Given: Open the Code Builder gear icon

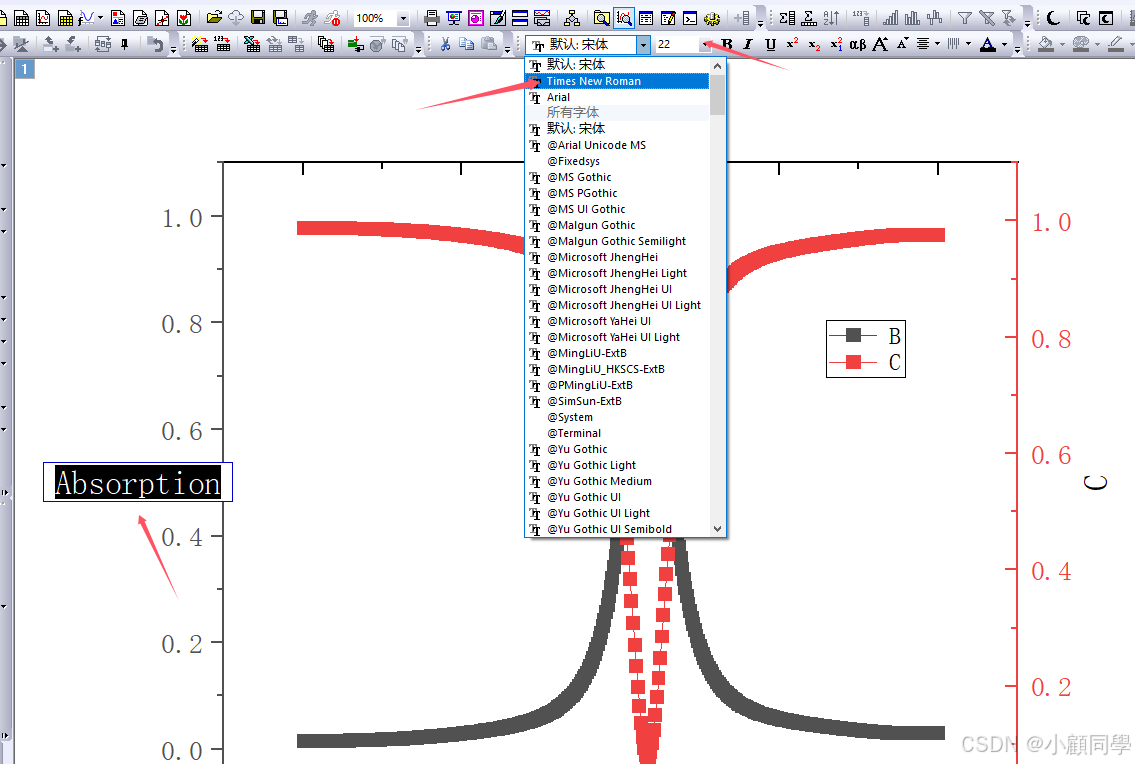Looking at the screenshot, I should tap(712, 19).
